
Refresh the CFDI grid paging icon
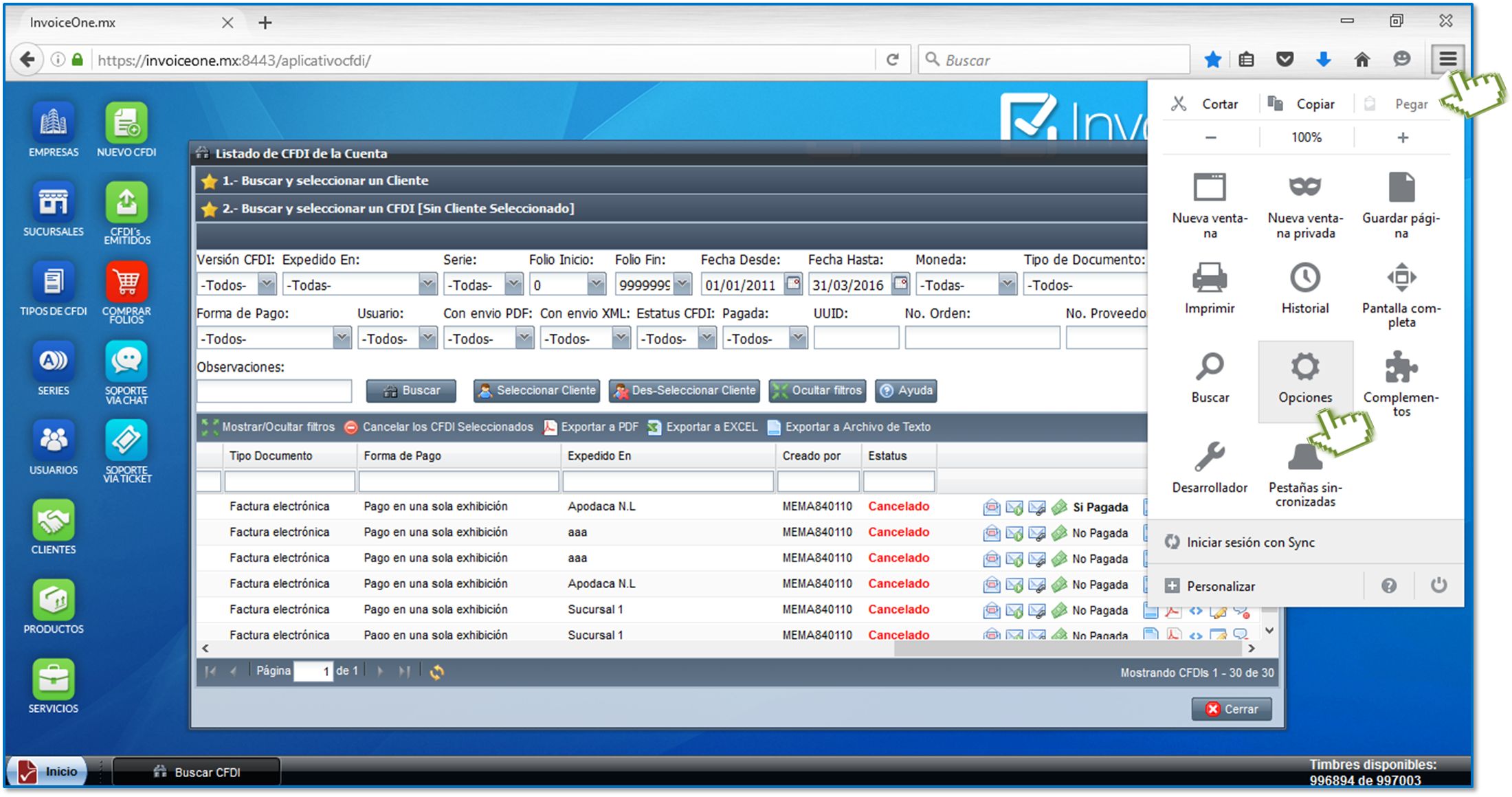437,672
